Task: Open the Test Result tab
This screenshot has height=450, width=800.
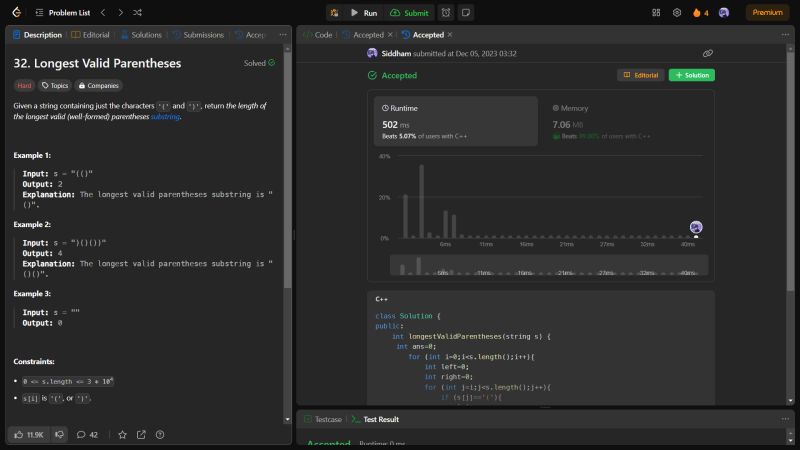Action: [x=376, y=419]
